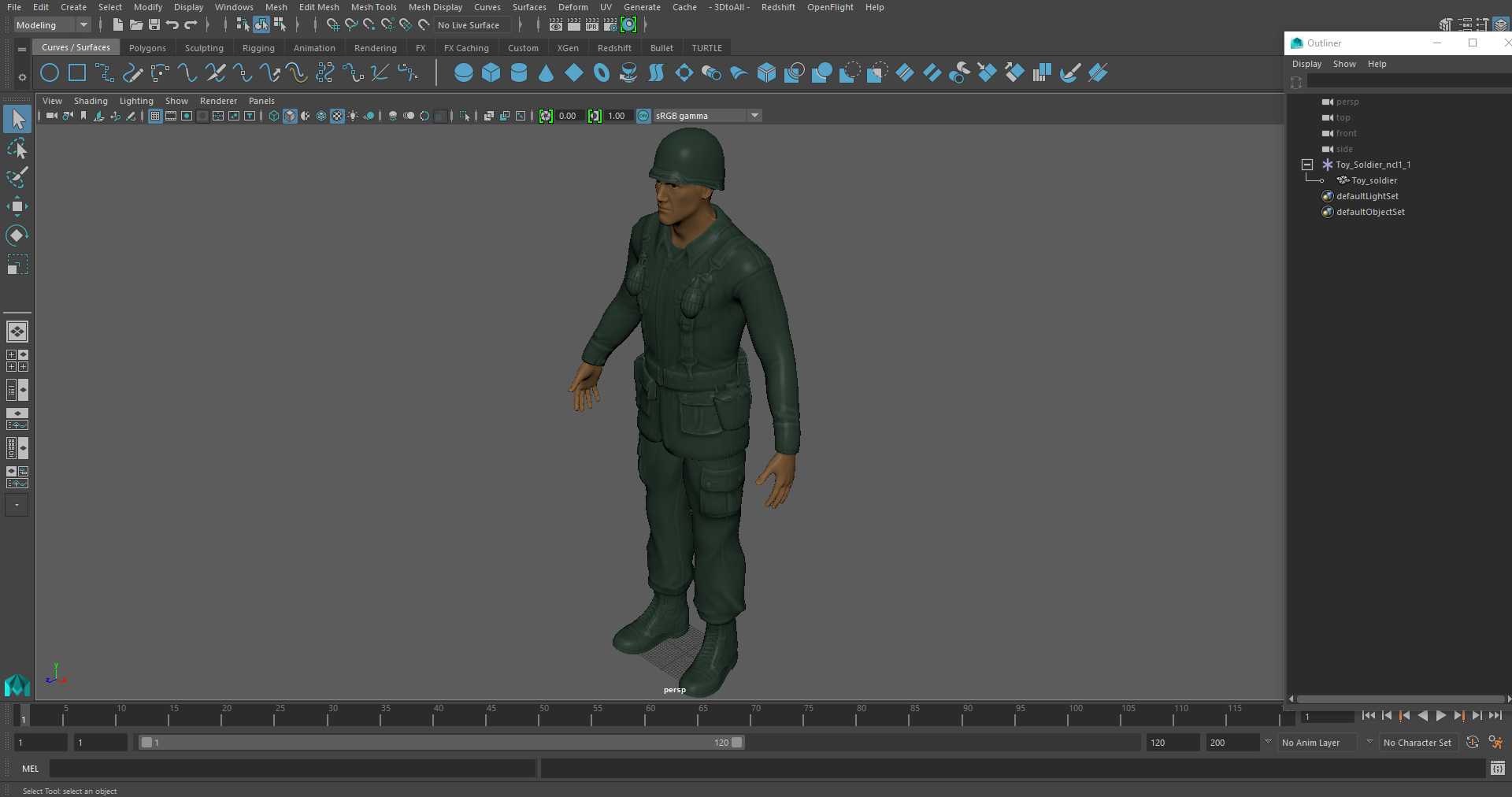This screenshot has width=1512, height=797.
Task: Open the Deform menu
Action: coord(573,7)
